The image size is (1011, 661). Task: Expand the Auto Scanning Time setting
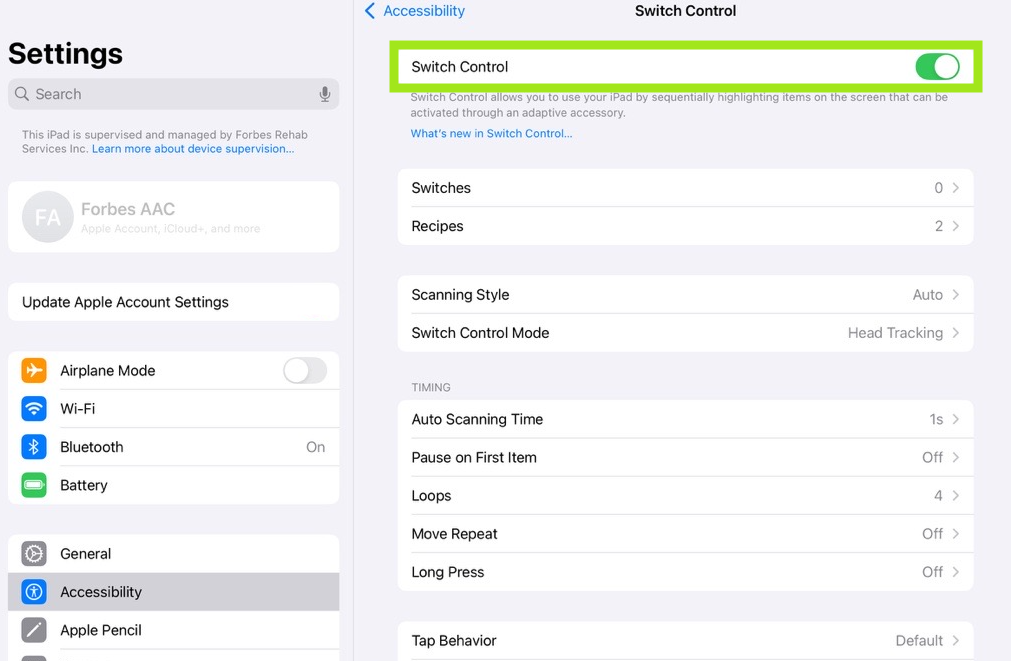click(x=685, y=419)
